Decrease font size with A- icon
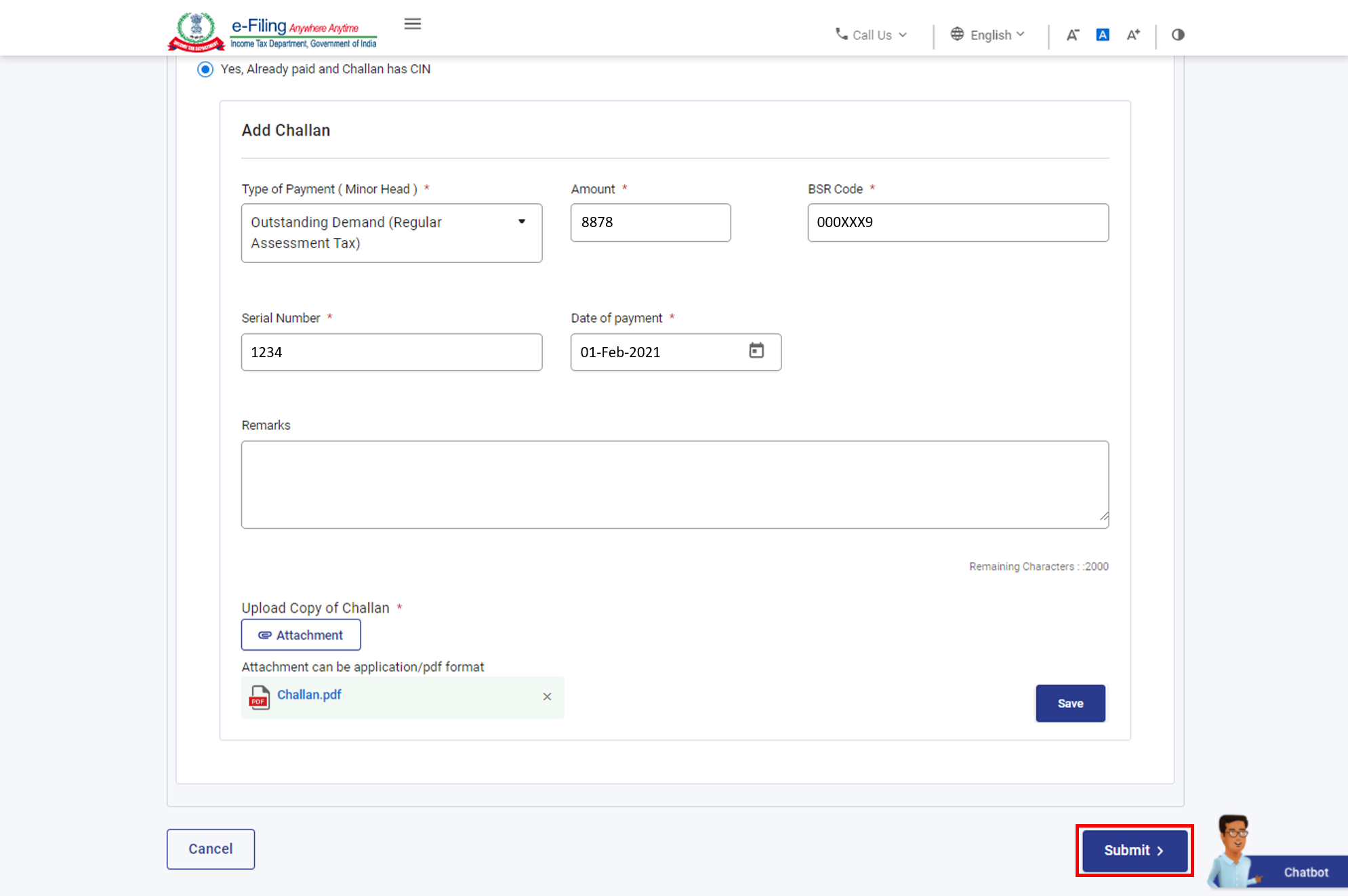This screenshot has height=896, width=1348. (x=1072, y=35)
